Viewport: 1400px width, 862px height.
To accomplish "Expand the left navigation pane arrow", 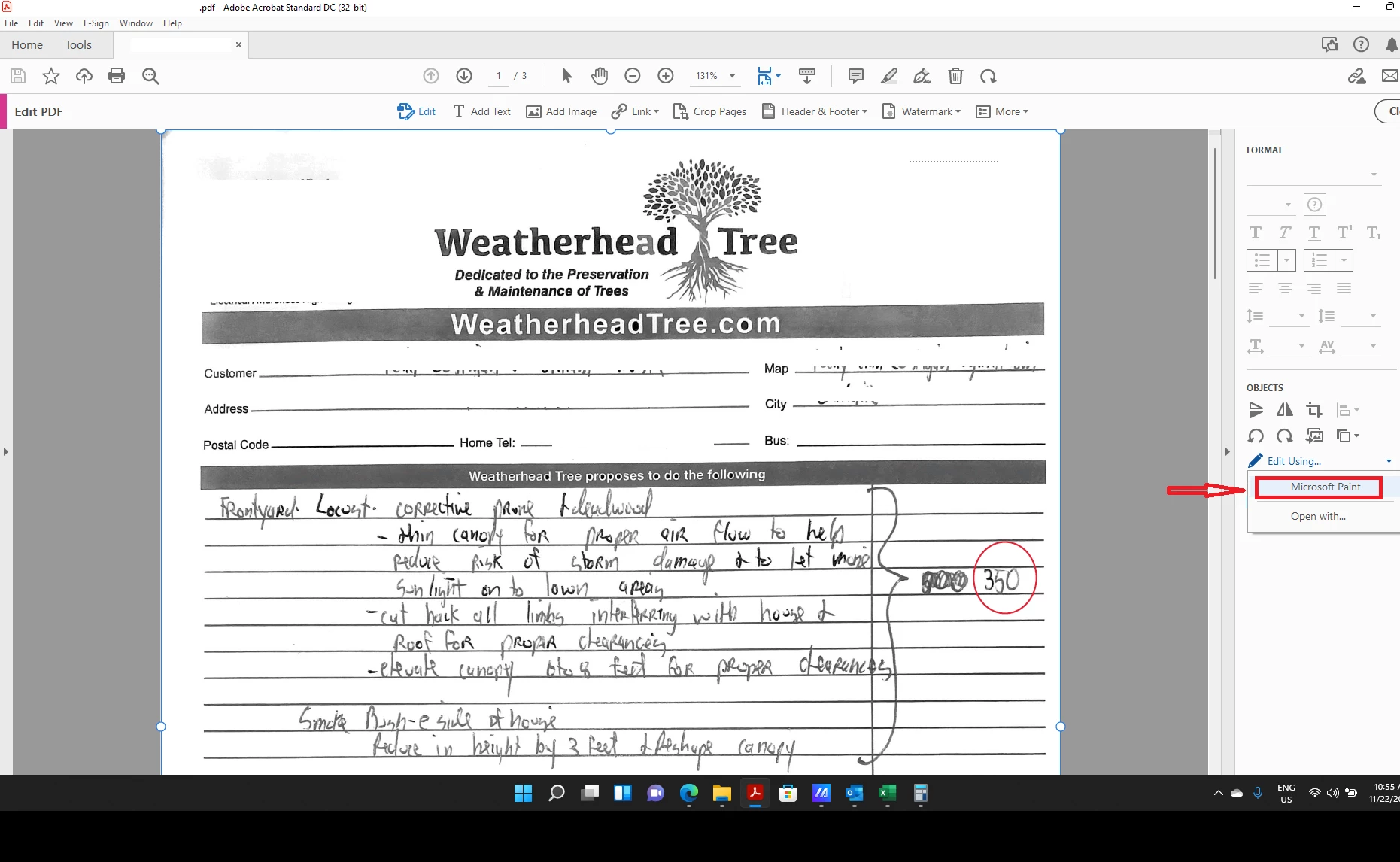I will coord(6,452).
